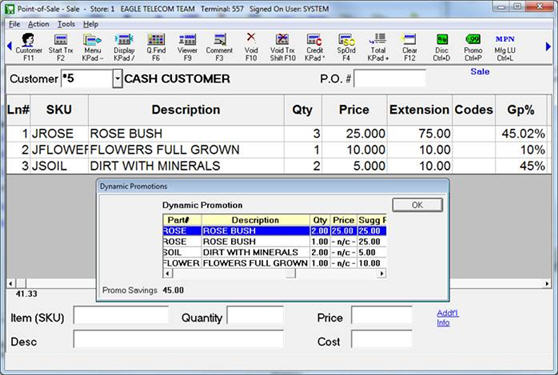
Task: Click the JSOIL SKU cell
Action: pyautogui.click(x=59, y=166)
